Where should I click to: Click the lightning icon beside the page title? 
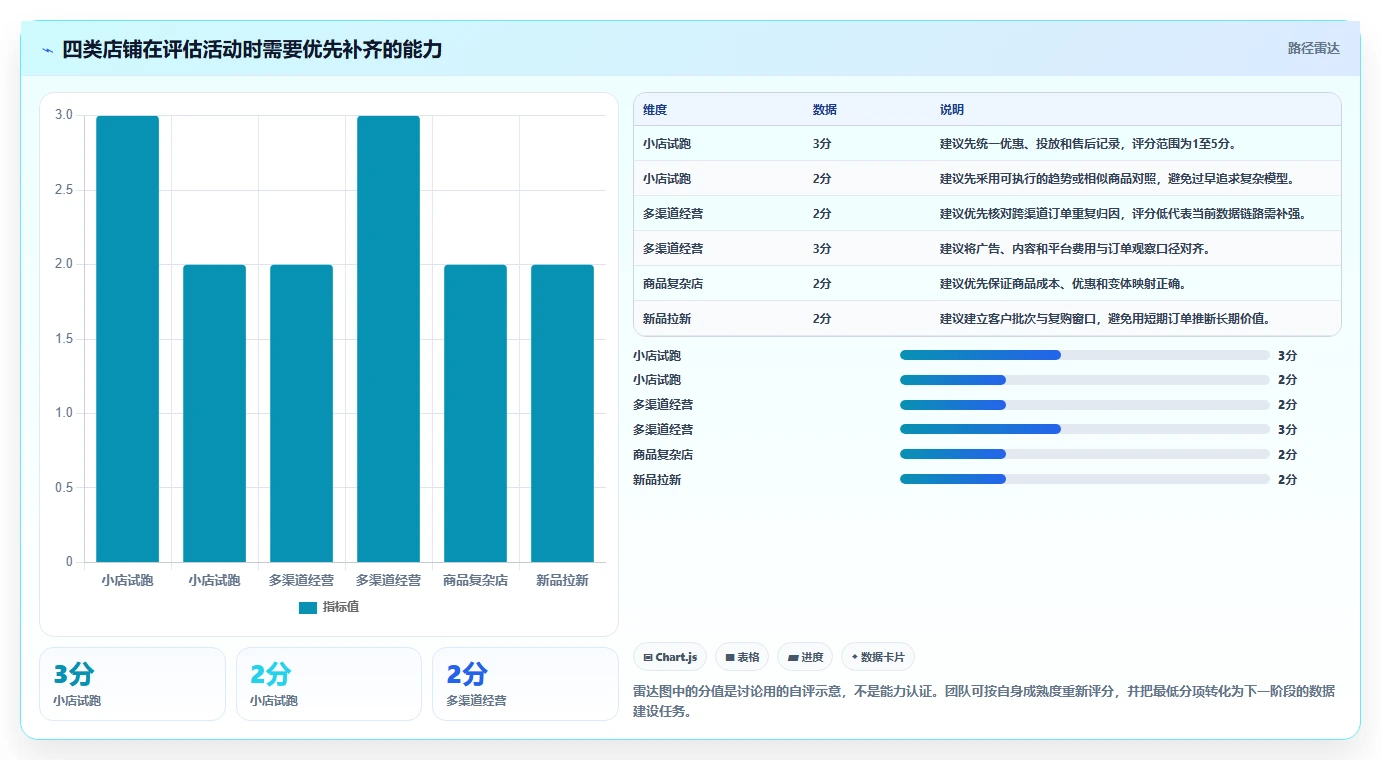pos(47,50)
